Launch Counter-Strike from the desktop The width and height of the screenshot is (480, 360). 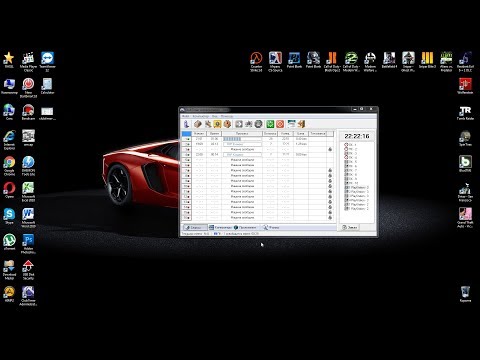256,62
